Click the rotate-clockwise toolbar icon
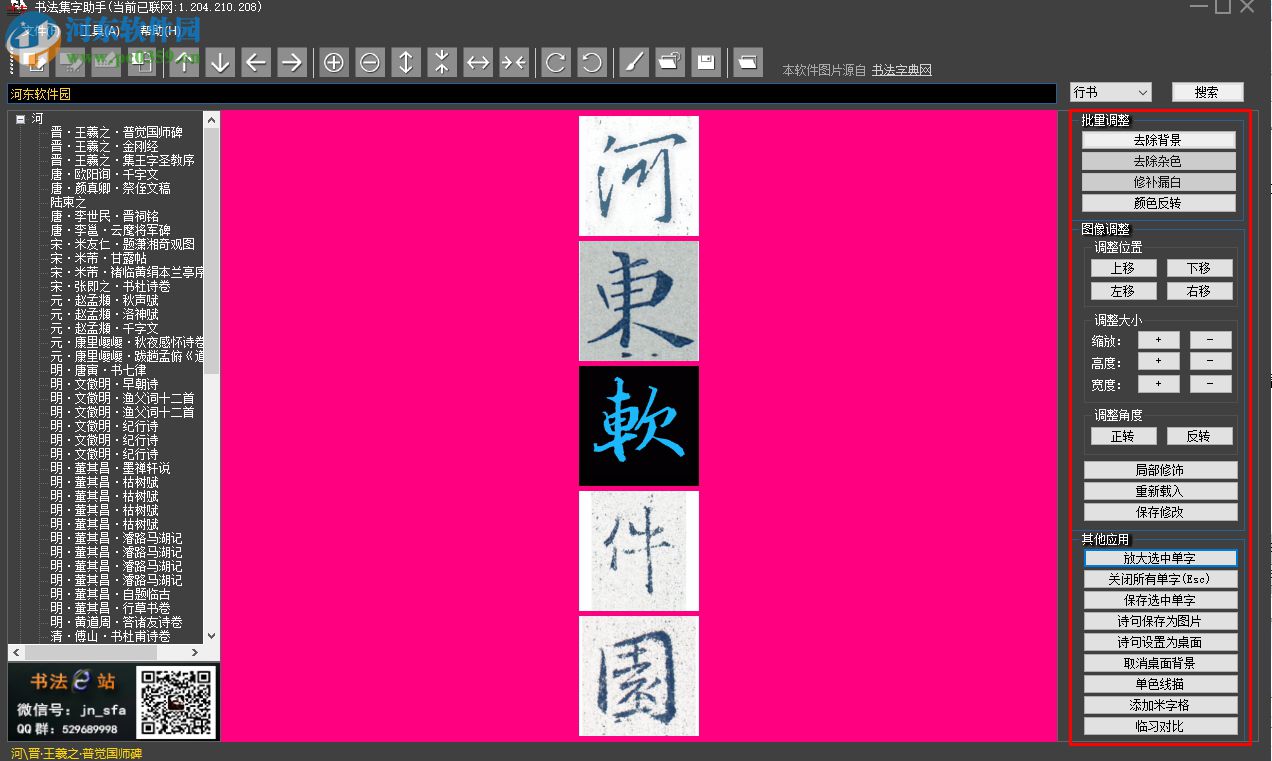 click(556, 62)
